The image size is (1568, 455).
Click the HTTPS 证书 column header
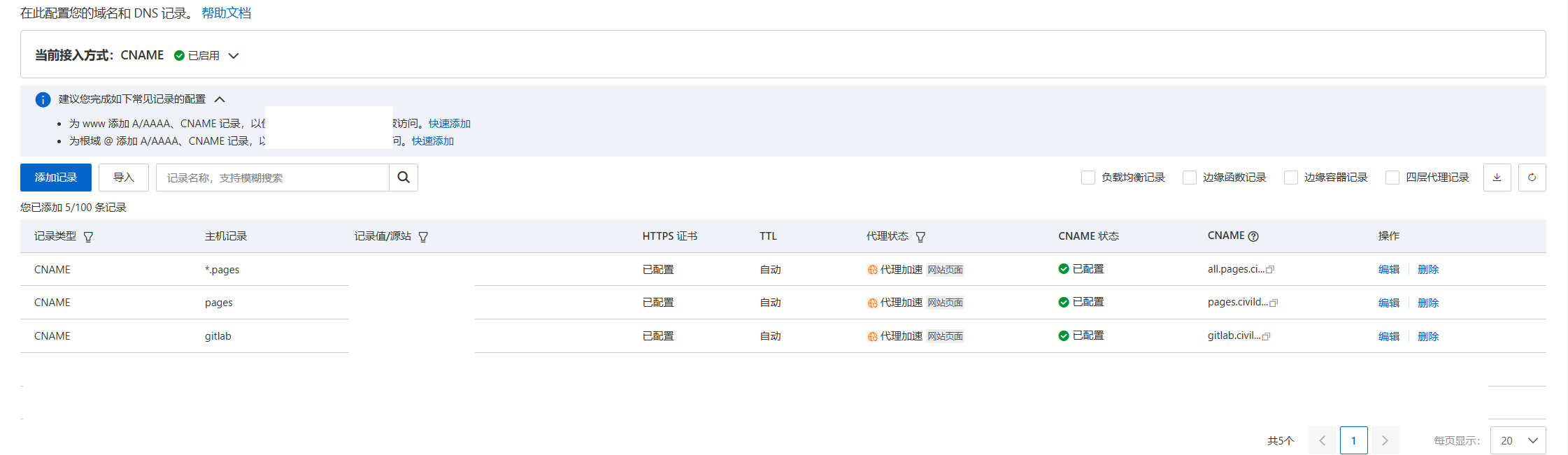tap(669, 236)
